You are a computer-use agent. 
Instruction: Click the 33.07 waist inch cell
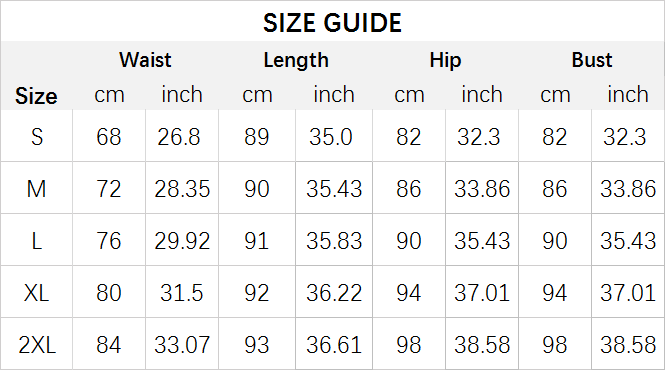pyautogui.click(x=182, y=345)
